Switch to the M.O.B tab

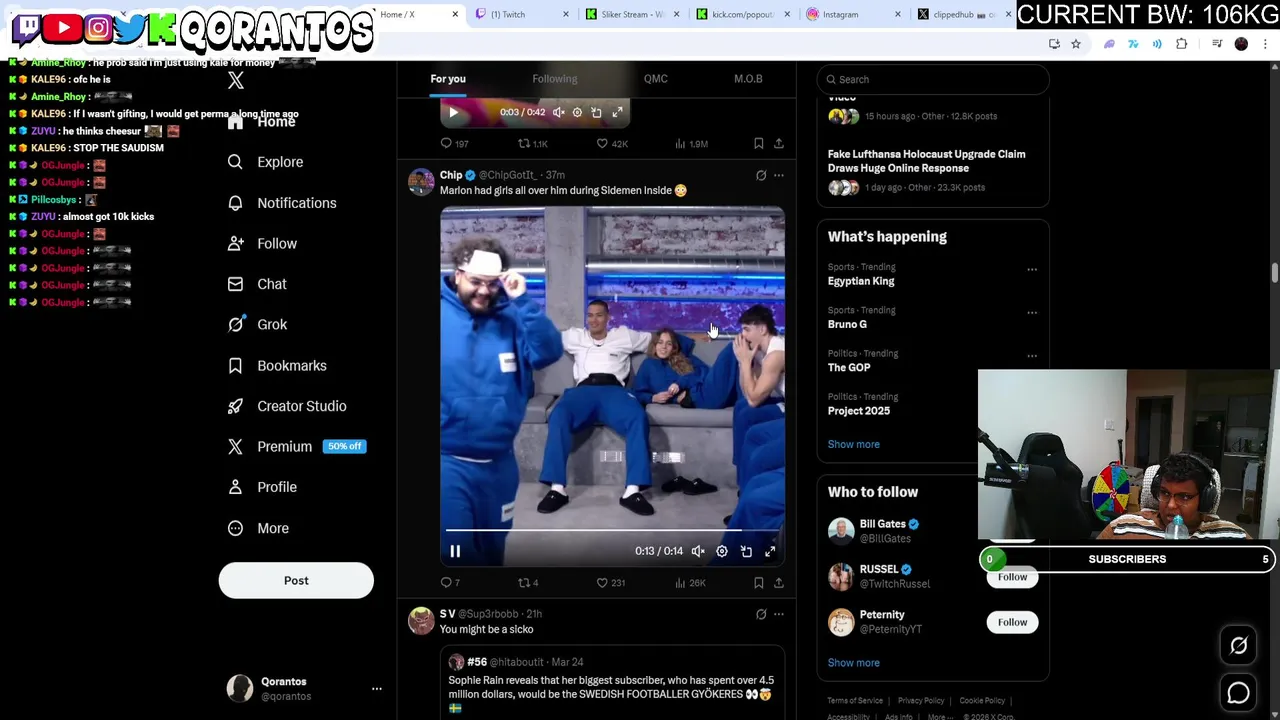point(748,79)
